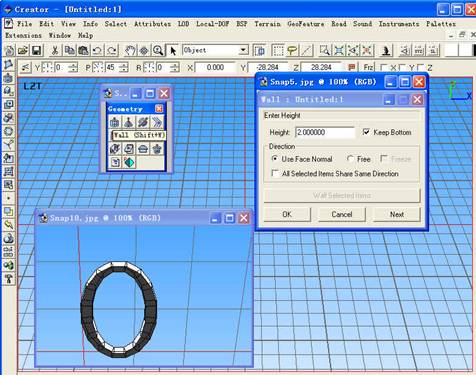This screenshot has width=476, height=375.
Task: Expand the Object mode dropdown
Action: 244,50
